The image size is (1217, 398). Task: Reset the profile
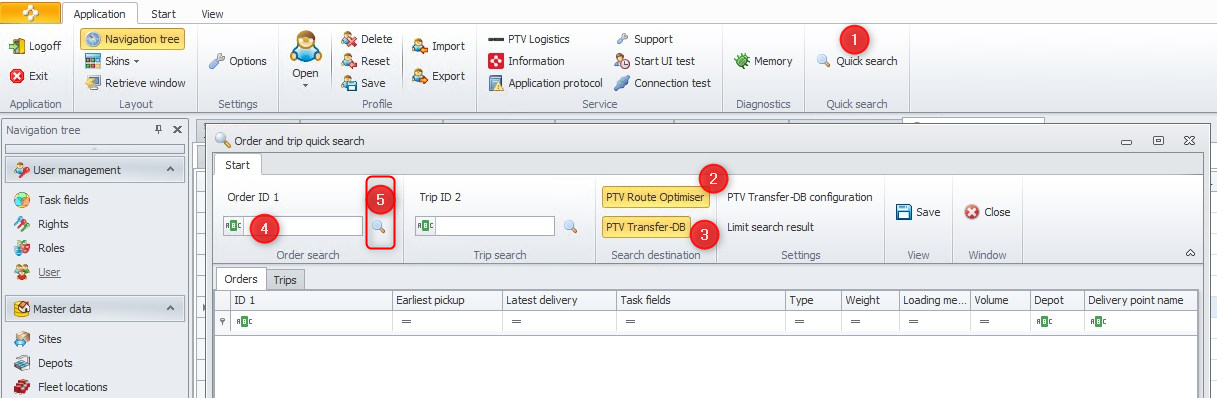click(x=365, y=61)
